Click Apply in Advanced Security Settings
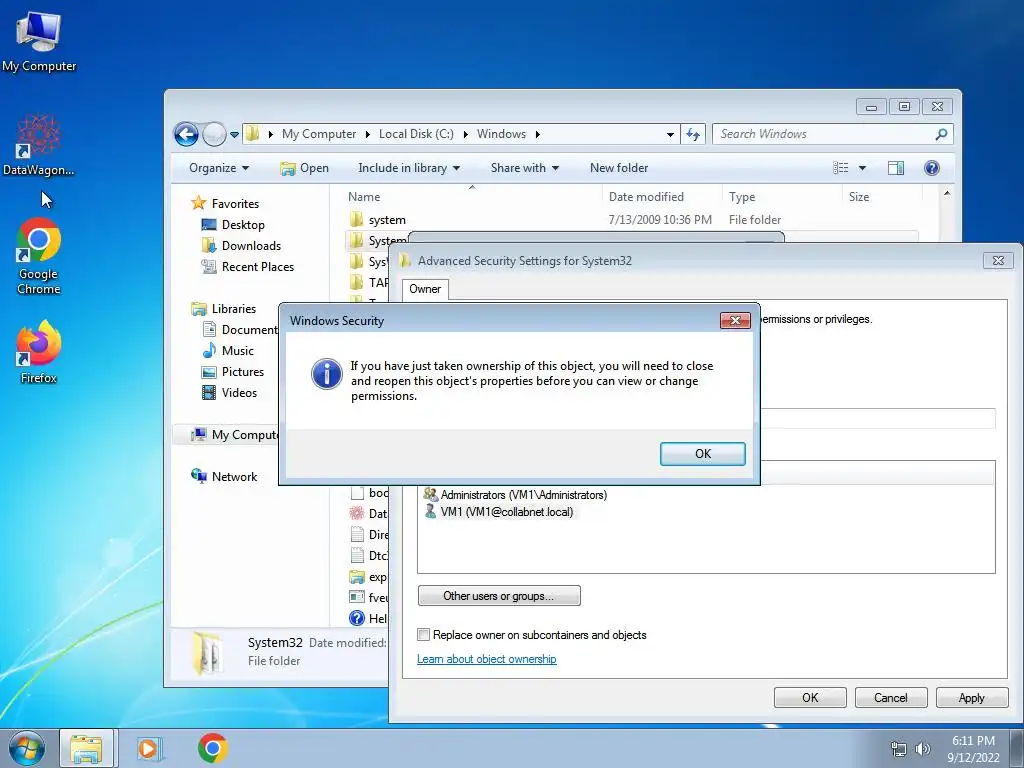 [972, 697]
